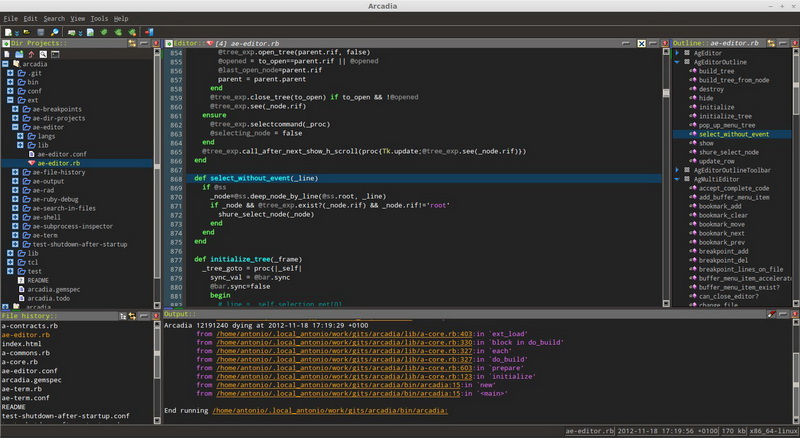Screen dimensions: 800x438
Task: Select index.html in File history
Action: click(x=21, y=344)
